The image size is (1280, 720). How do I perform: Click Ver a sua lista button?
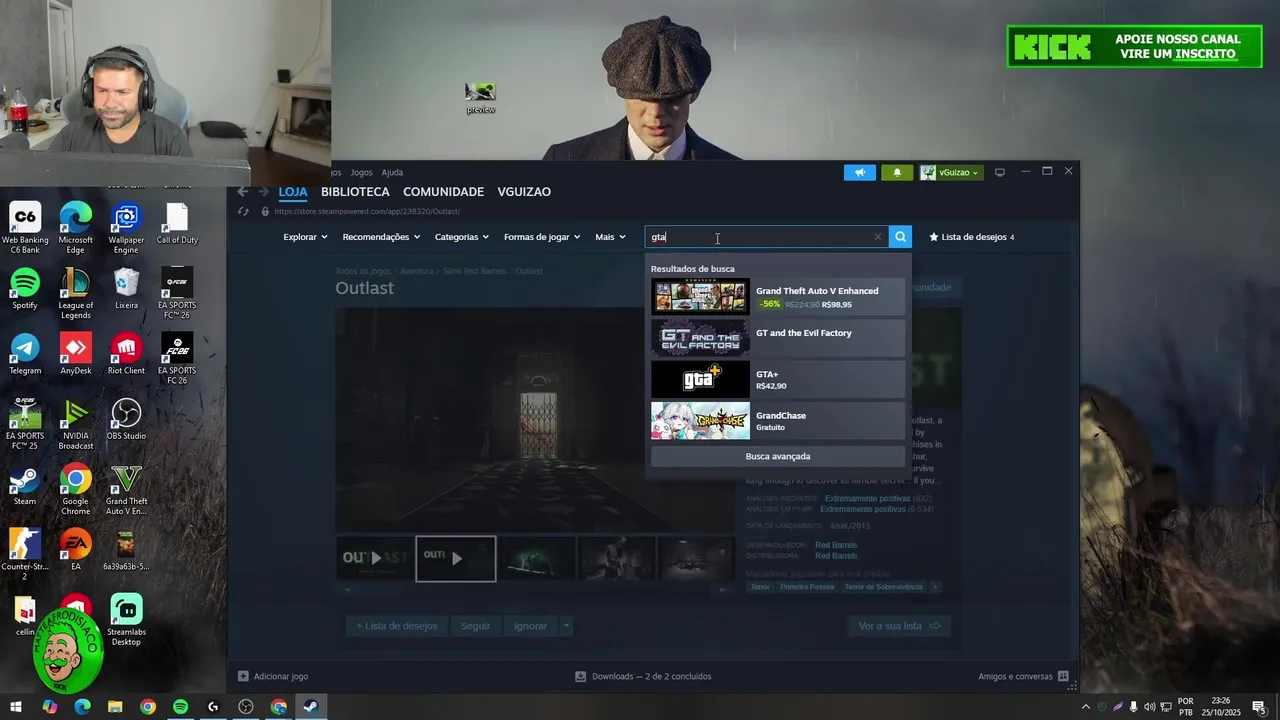tap(899, 626)
